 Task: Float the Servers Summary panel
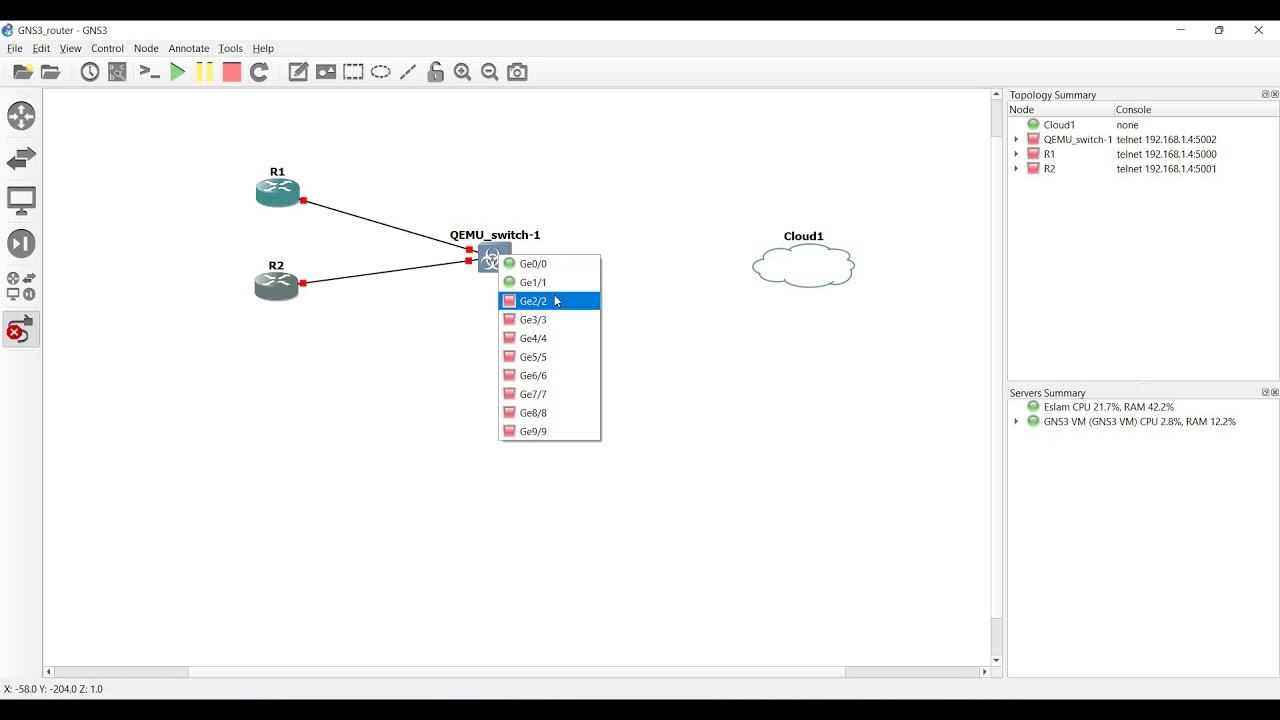pyautogui.click(x=1265, y=393)
